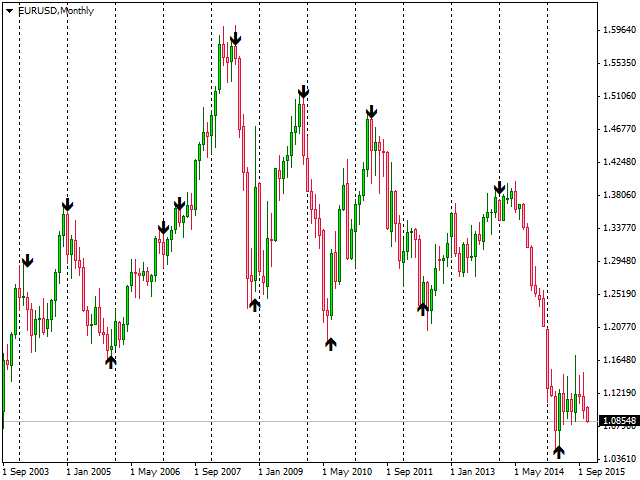Click the triangle beside the EURUSD,Monthly title
Image resolution: width=640 pixels, height=480 pixels.
(9, 10)
